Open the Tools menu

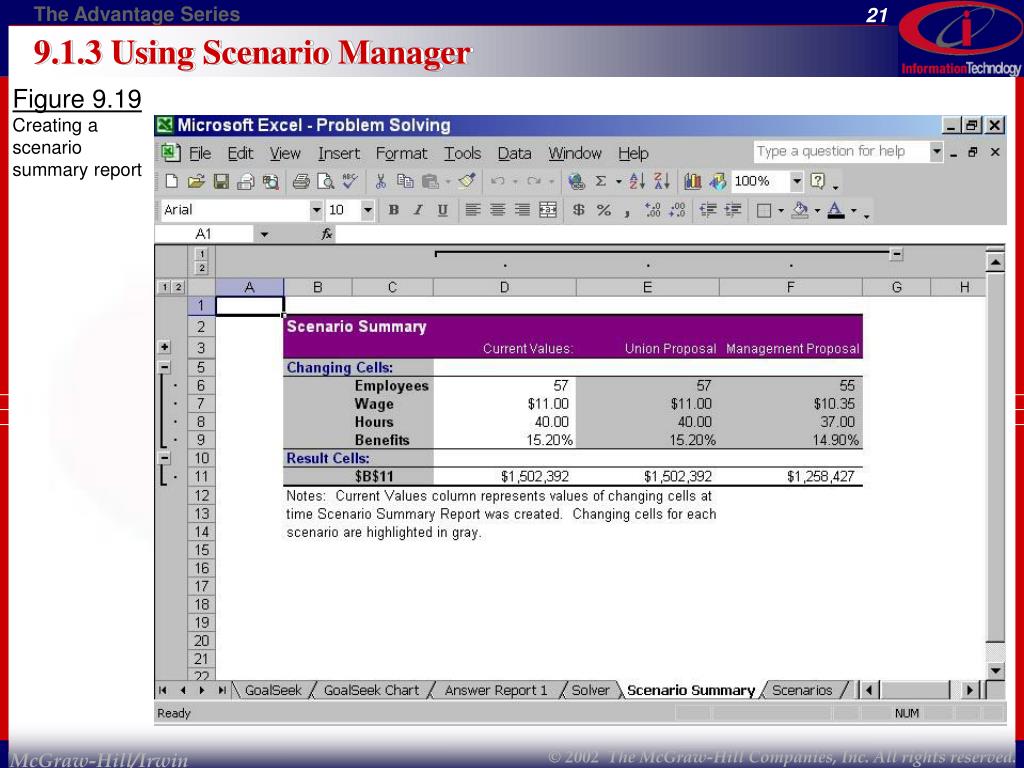[x=462, y=153]
